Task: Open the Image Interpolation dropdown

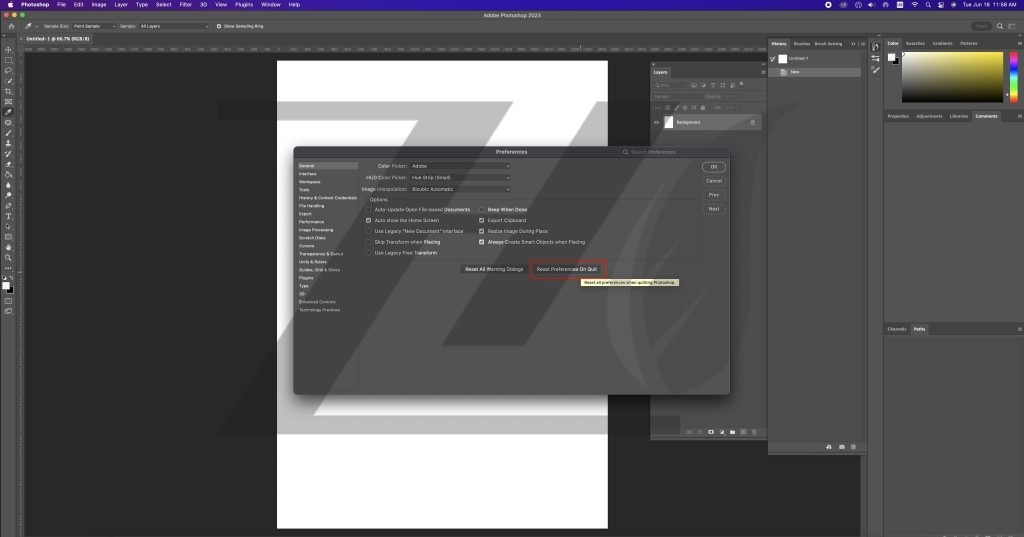Action: coord(460,189)
